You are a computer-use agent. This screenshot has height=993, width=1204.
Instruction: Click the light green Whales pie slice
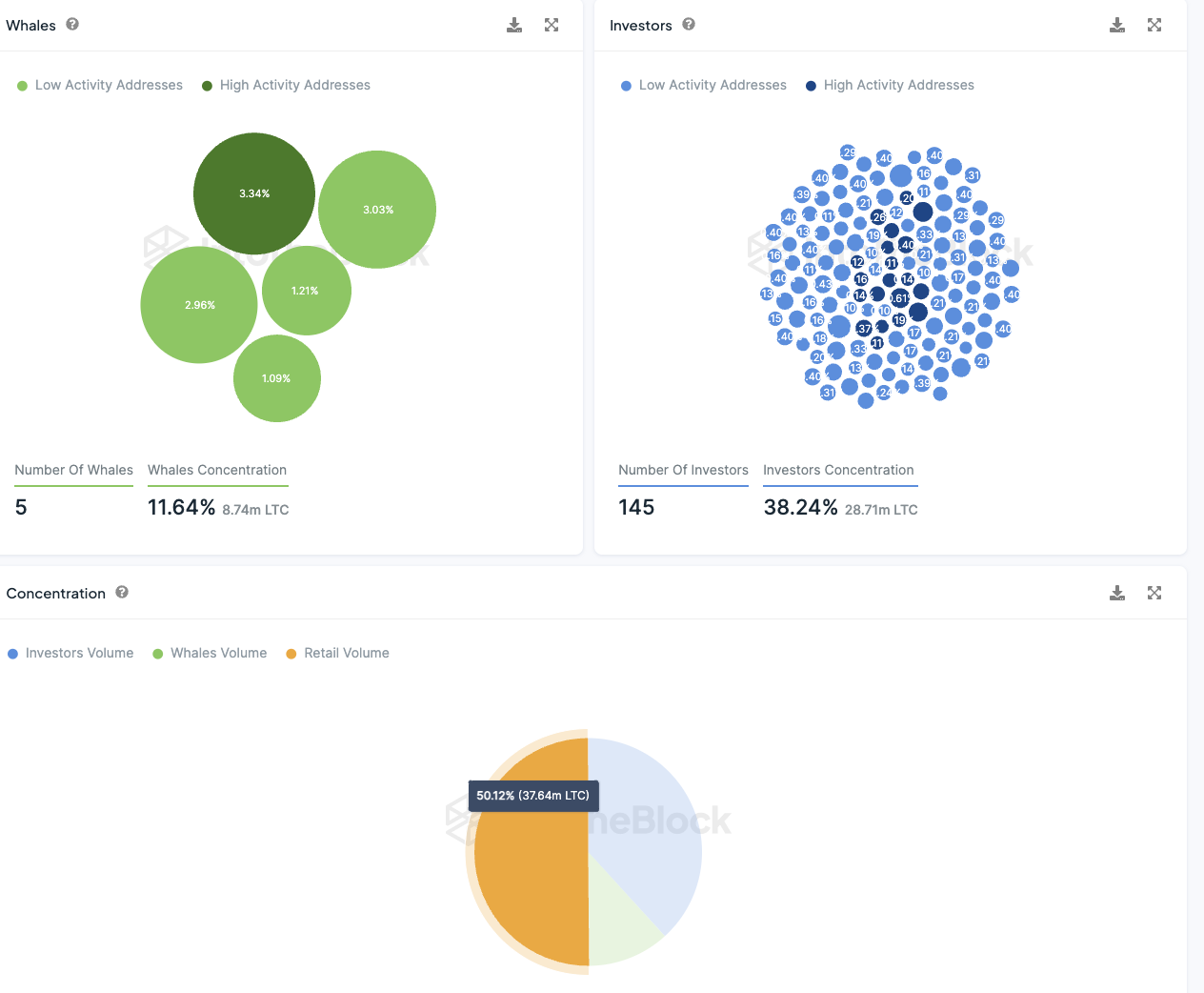tap(617, 920)
